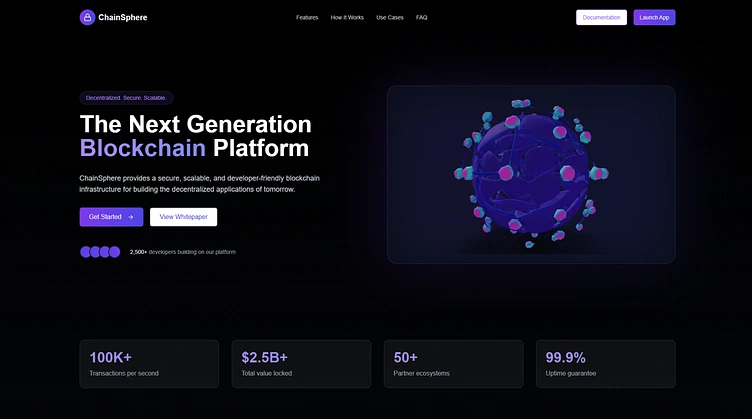Select the 100K+ transactions per second card
The image size is (752, 419).
tap(149, 364)
